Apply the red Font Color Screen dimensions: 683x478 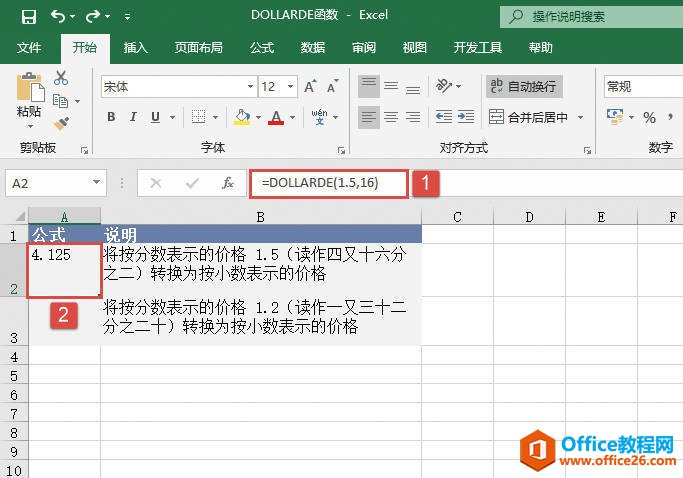(276, 117)
